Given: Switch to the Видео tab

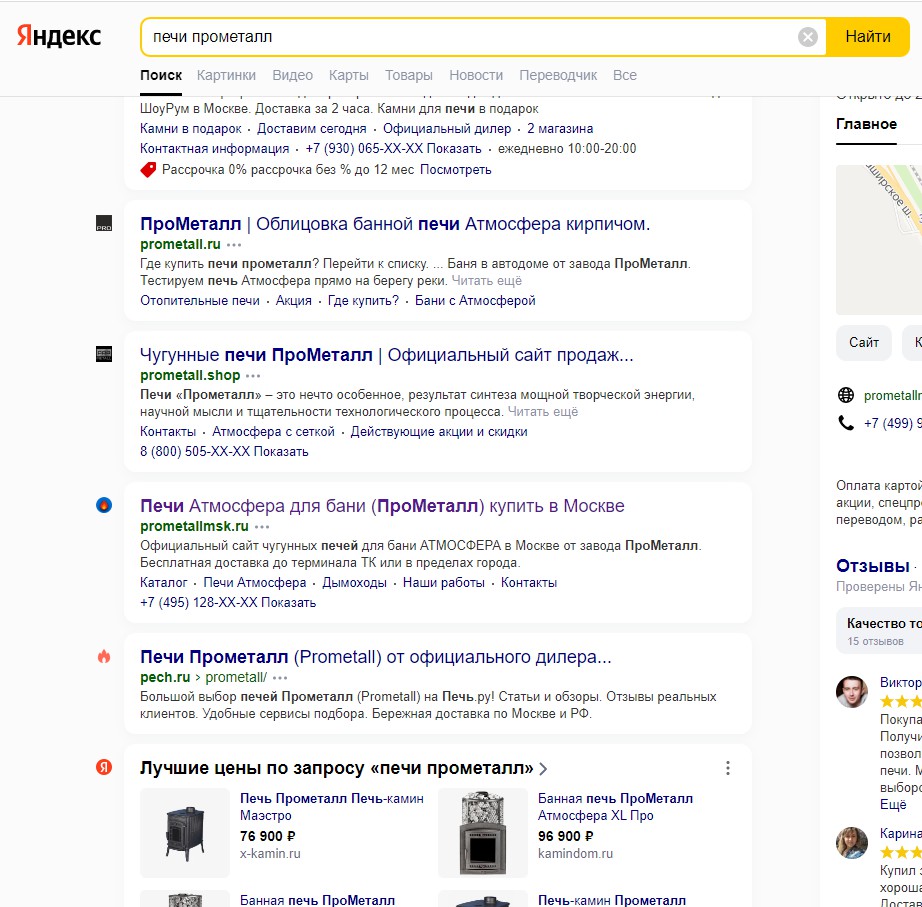Looking at the screenshot, I should coord(292,75).
